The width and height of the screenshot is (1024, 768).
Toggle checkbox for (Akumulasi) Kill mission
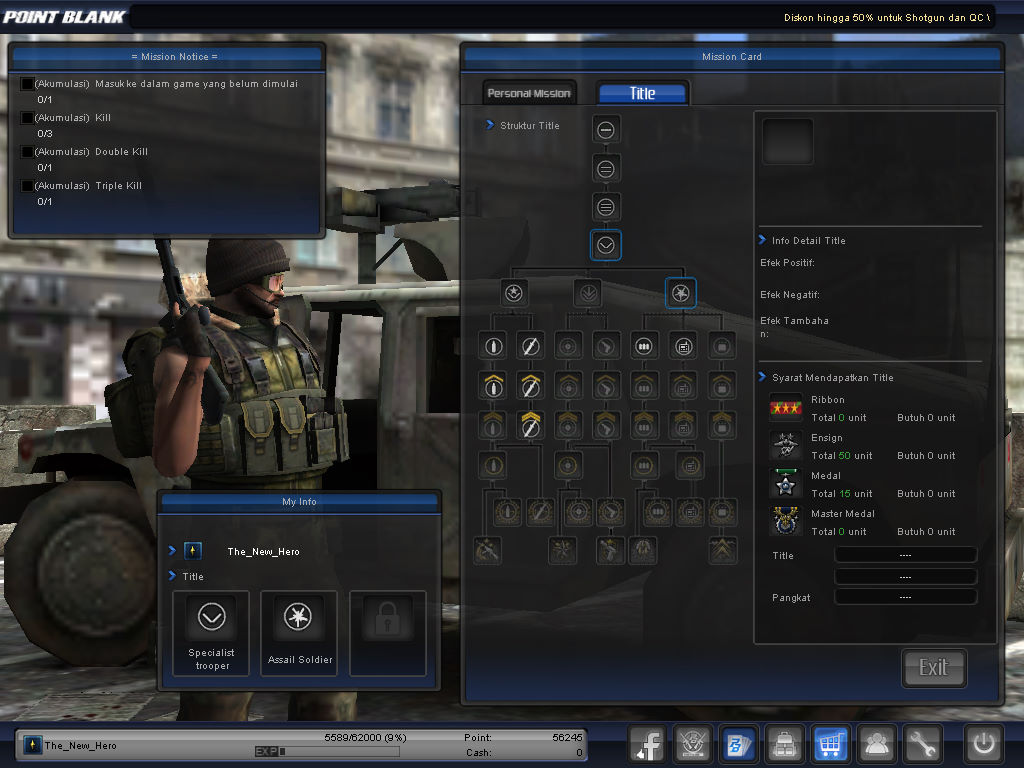tap(27, 118)
